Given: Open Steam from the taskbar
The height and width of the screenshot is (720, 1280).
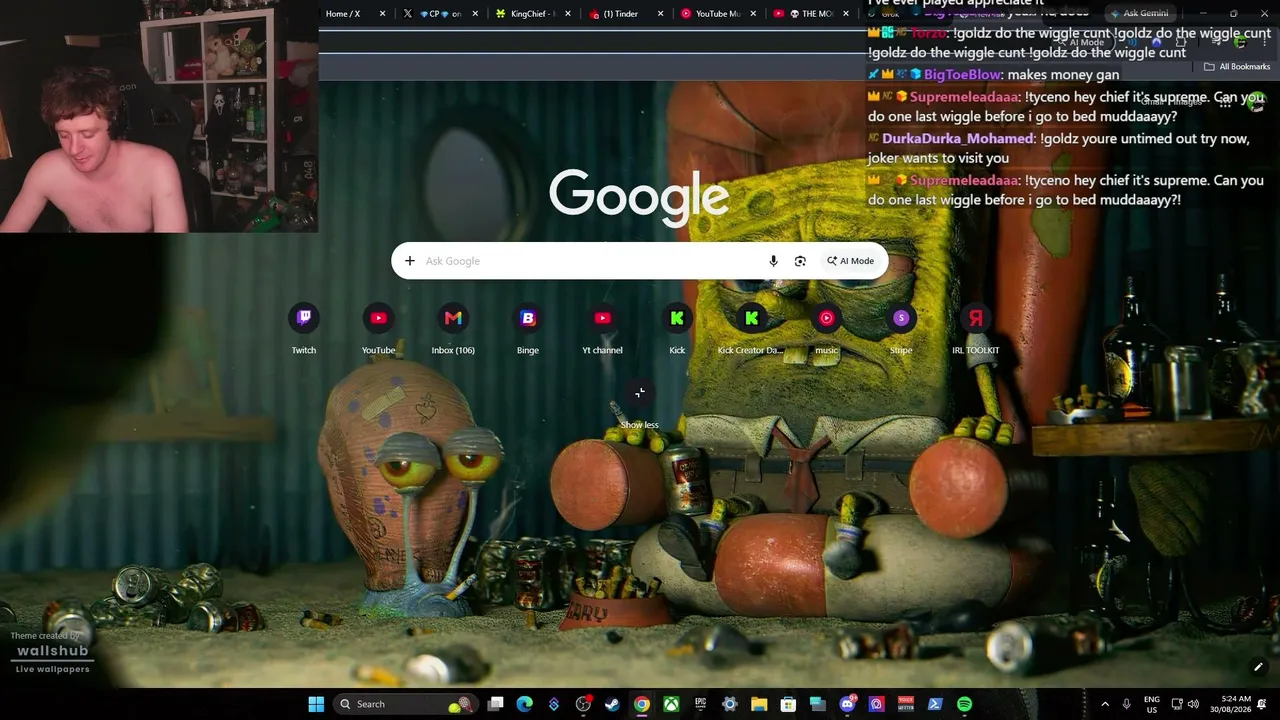Looking at the screenshot, I should [612, 704].
